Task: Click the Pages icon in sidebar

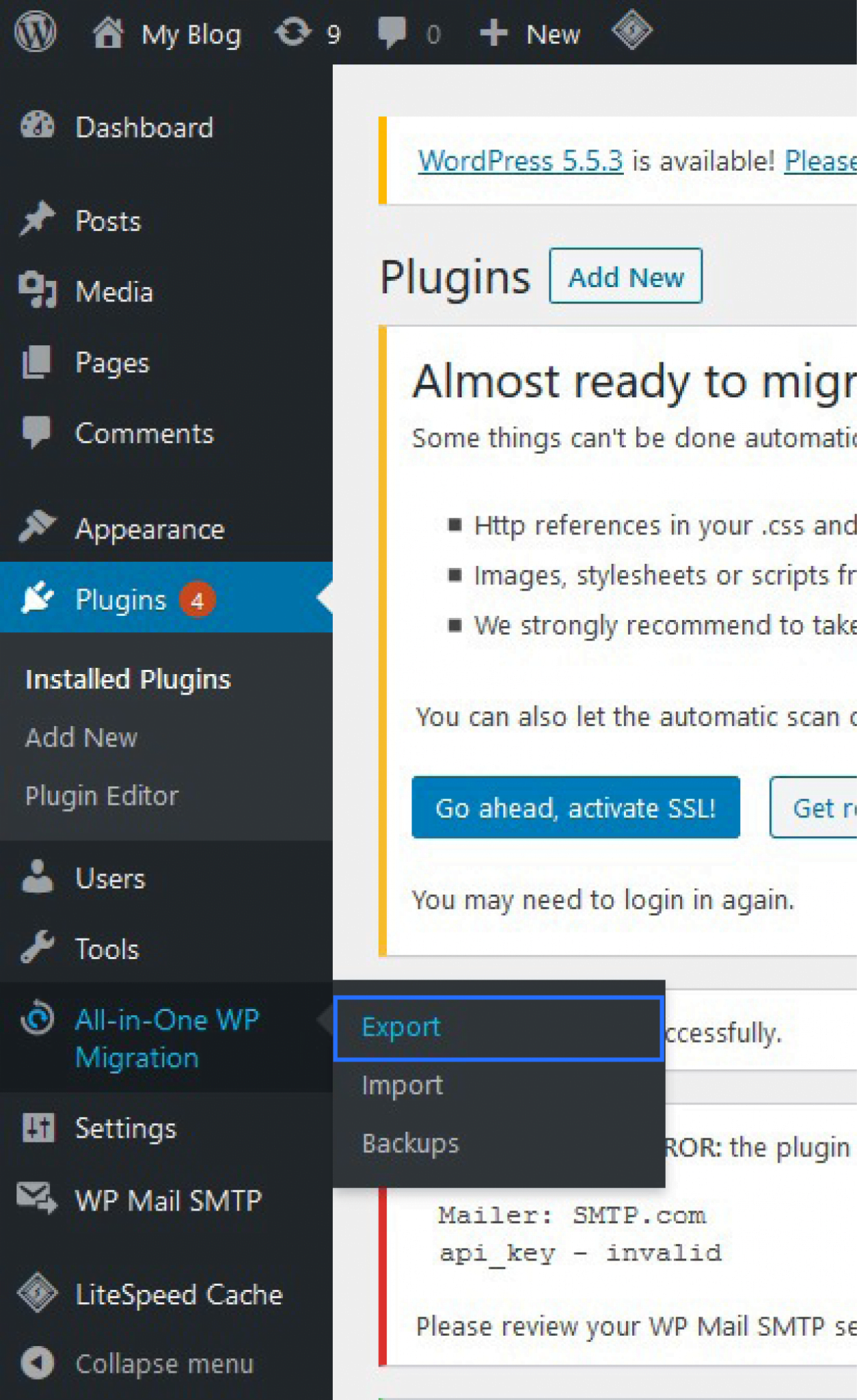Action: click(x=37, y=362)
